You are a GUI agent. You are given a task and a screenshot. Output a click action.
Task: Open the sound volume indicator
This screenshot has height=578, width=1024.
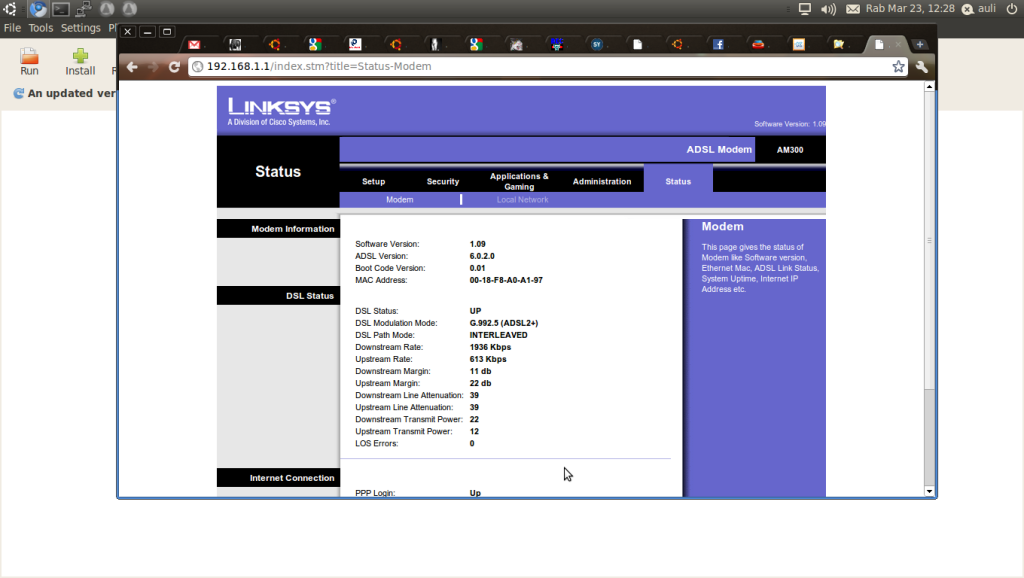tap(828, 9)
